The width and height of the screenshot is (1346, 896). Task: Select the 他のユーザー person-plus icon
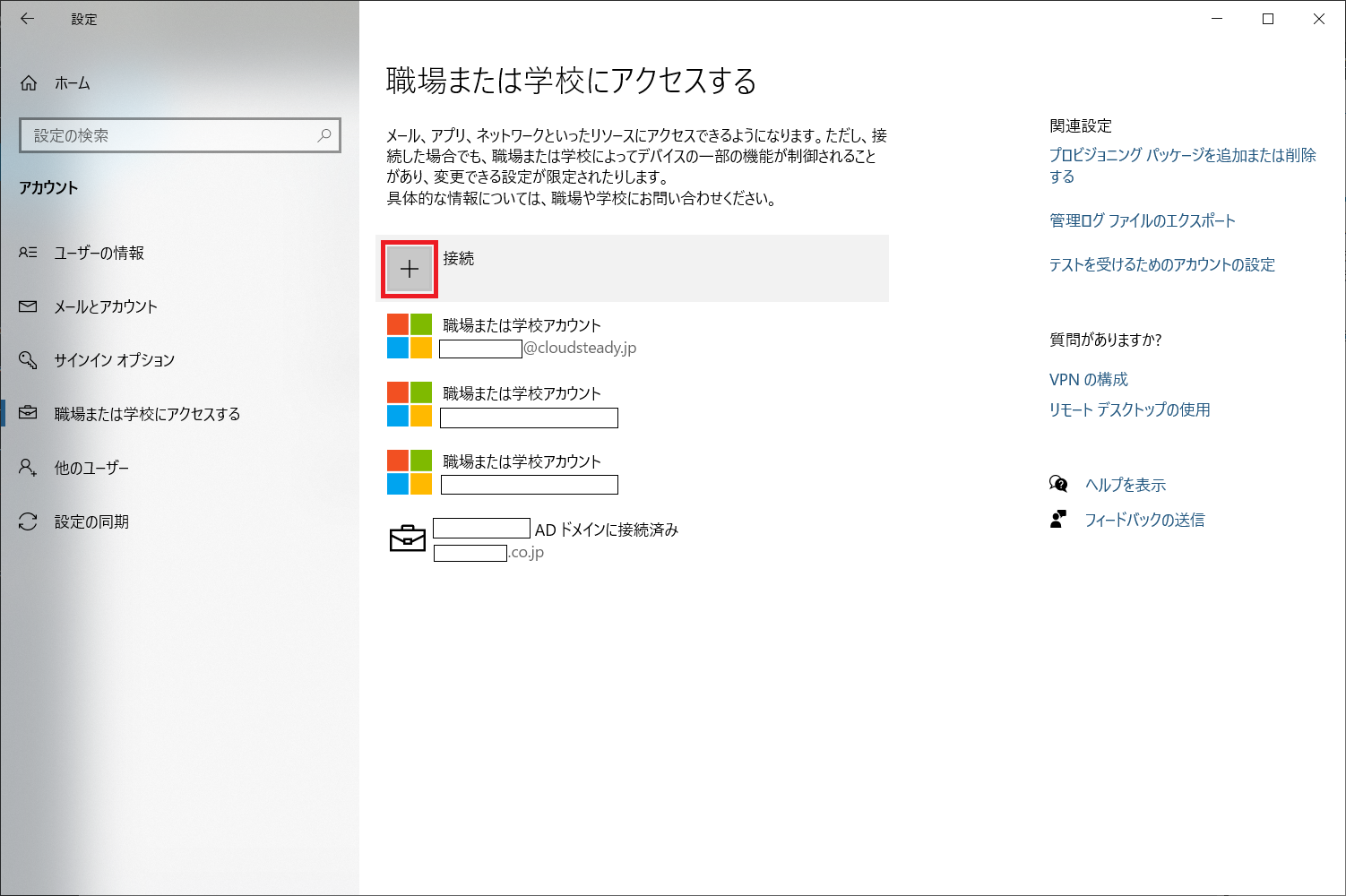pyautogui.click(x=29, y=468)
